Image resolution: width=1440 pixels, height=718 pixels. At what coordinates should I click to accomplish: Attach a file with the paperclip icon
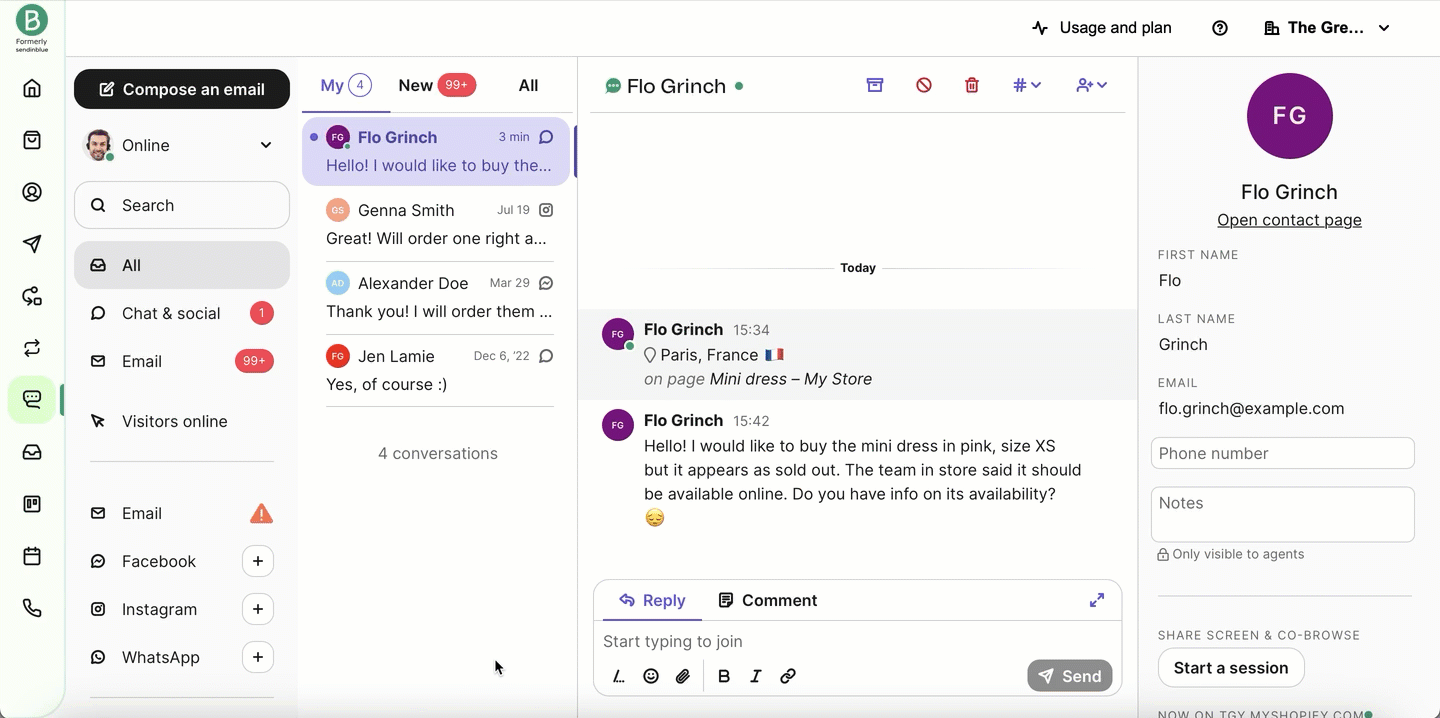tap(683, 677)
